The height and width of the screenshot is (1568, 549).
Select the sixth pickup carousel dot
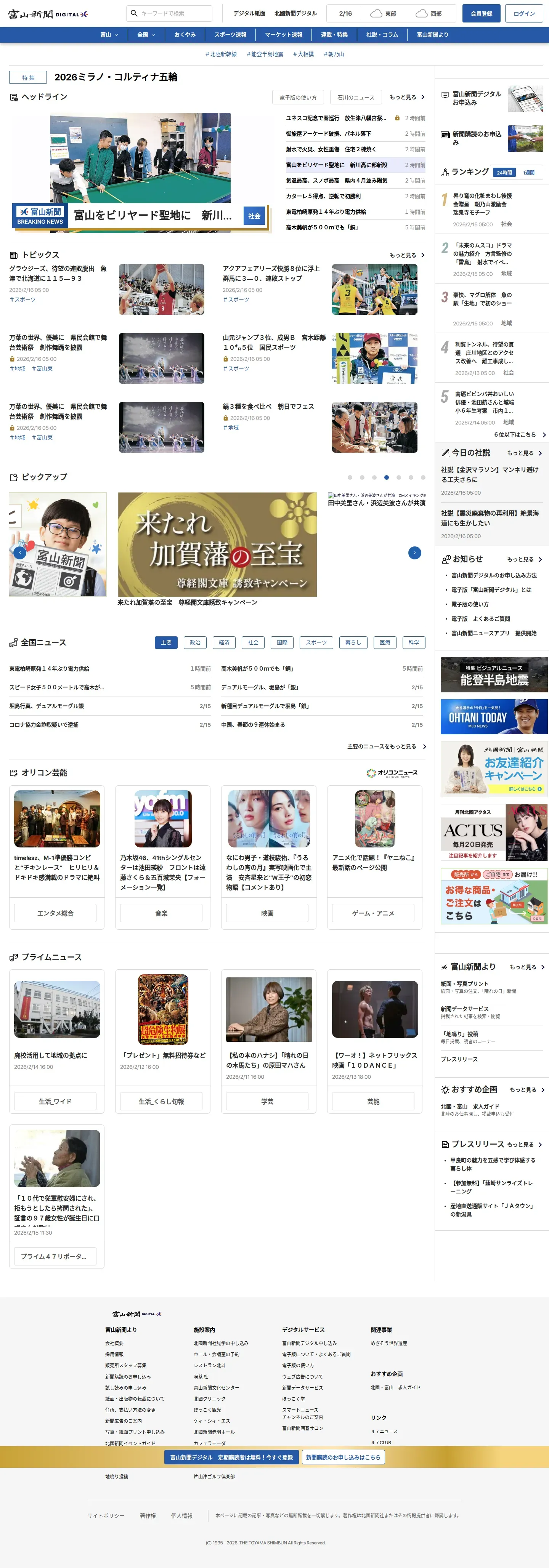click(x=411, y=478)
